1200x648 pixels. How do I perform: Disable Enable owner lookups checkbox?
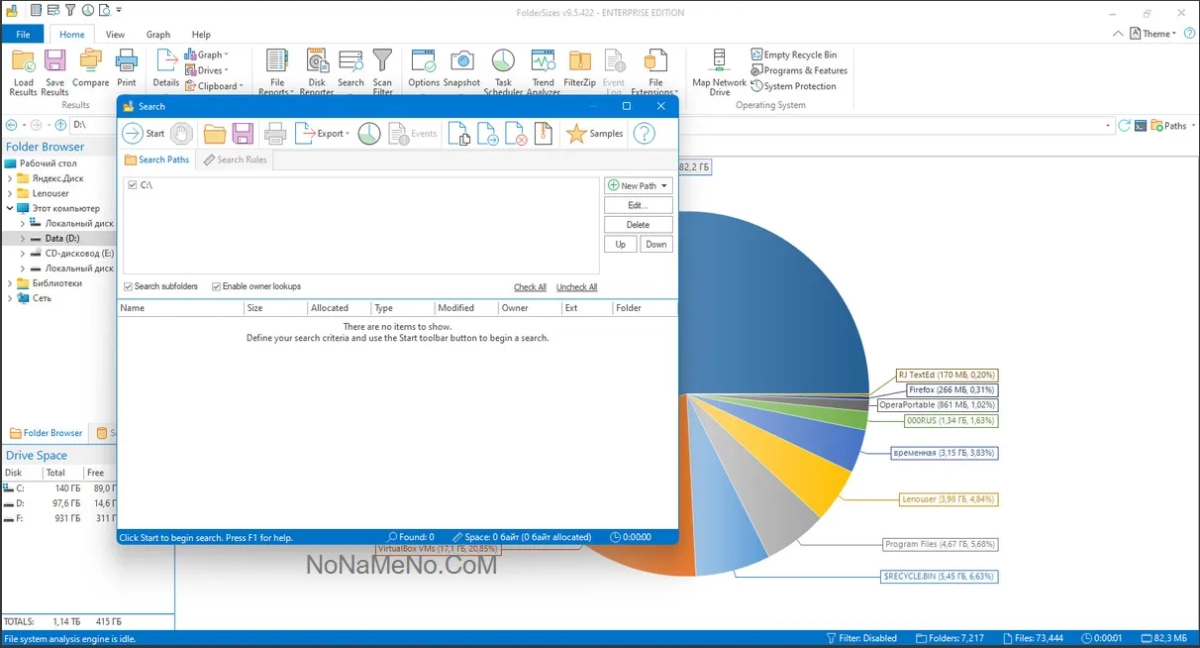216,287
